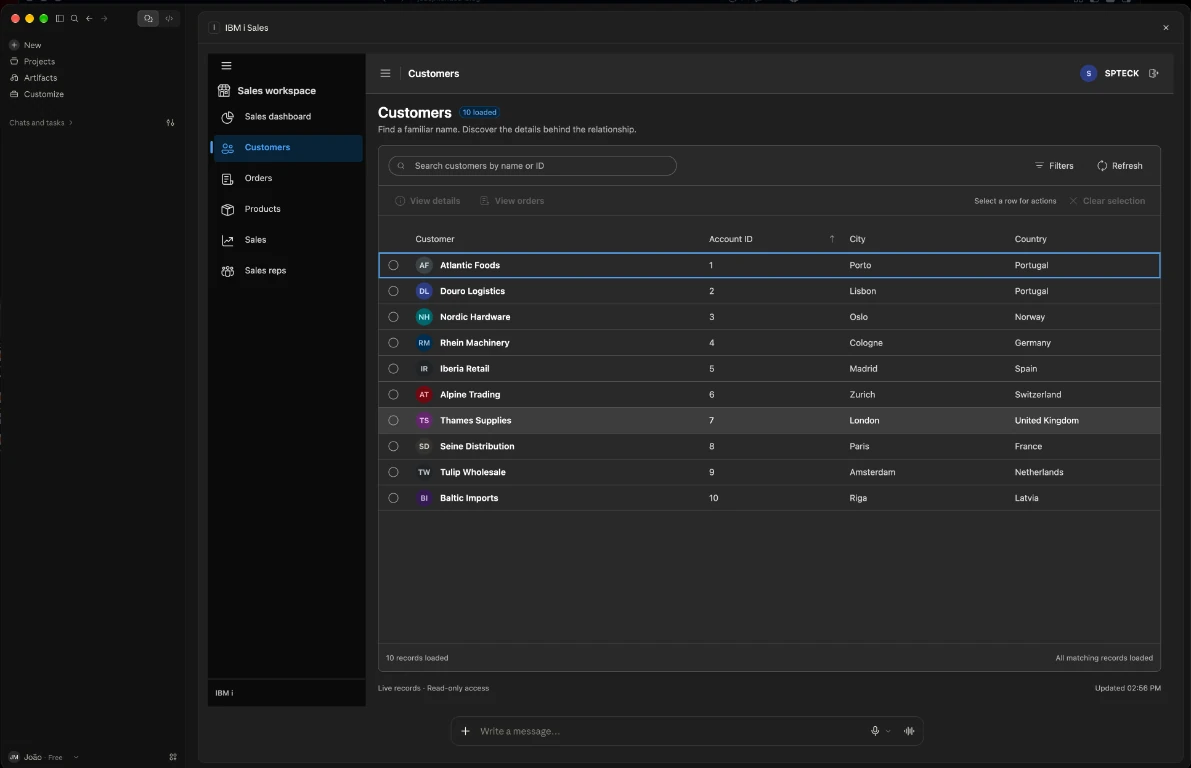The image size is (1191, 768).
Task: Start dictation with the microphone icon
Action: click(875, 731)
